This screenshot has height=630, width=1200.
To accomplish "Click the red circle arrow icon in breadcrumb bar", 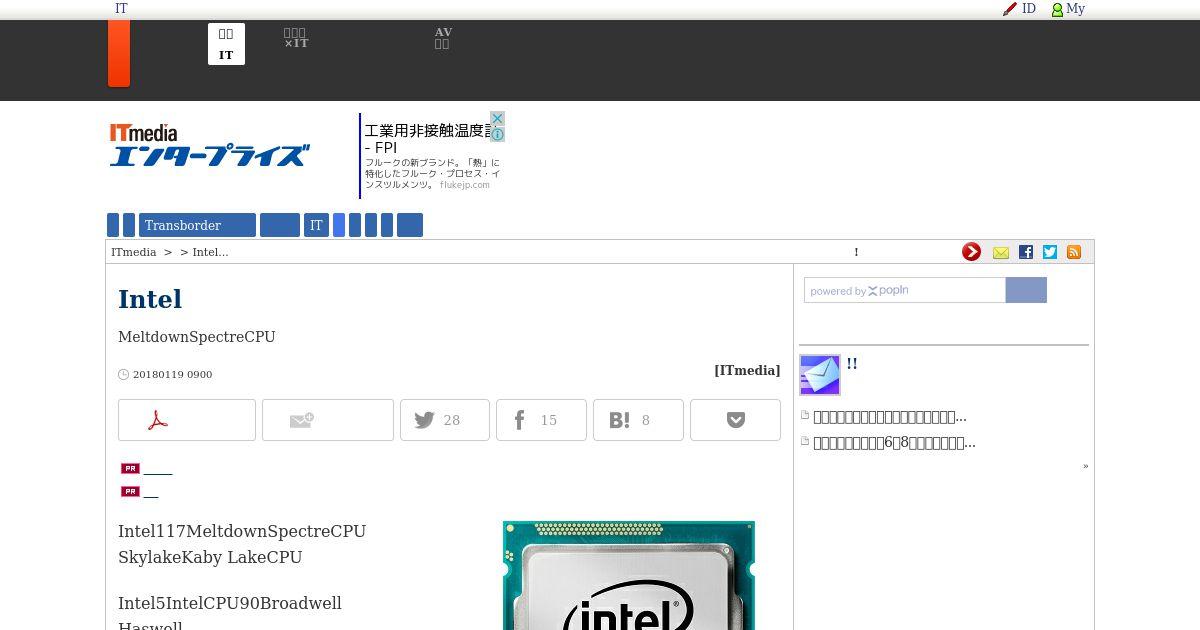I will tap(971, 252).
